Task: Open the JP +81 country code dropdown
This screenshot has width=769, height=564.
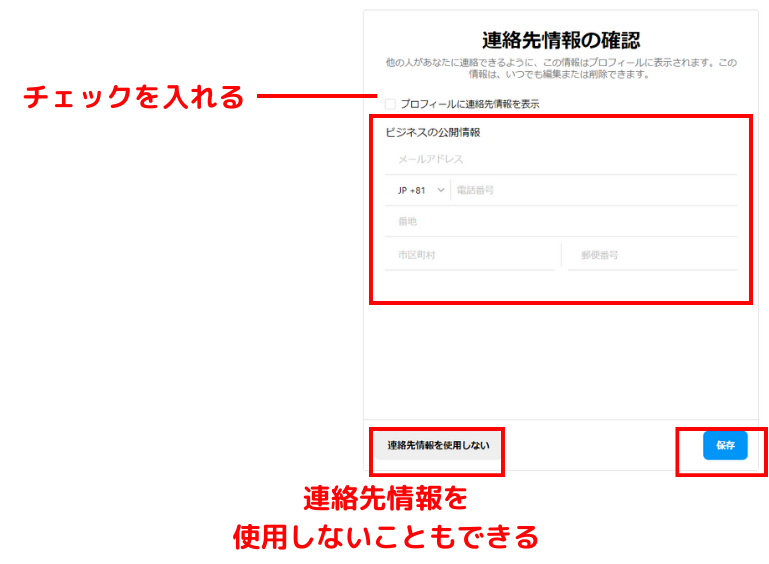Action: [x=414, y=190]
